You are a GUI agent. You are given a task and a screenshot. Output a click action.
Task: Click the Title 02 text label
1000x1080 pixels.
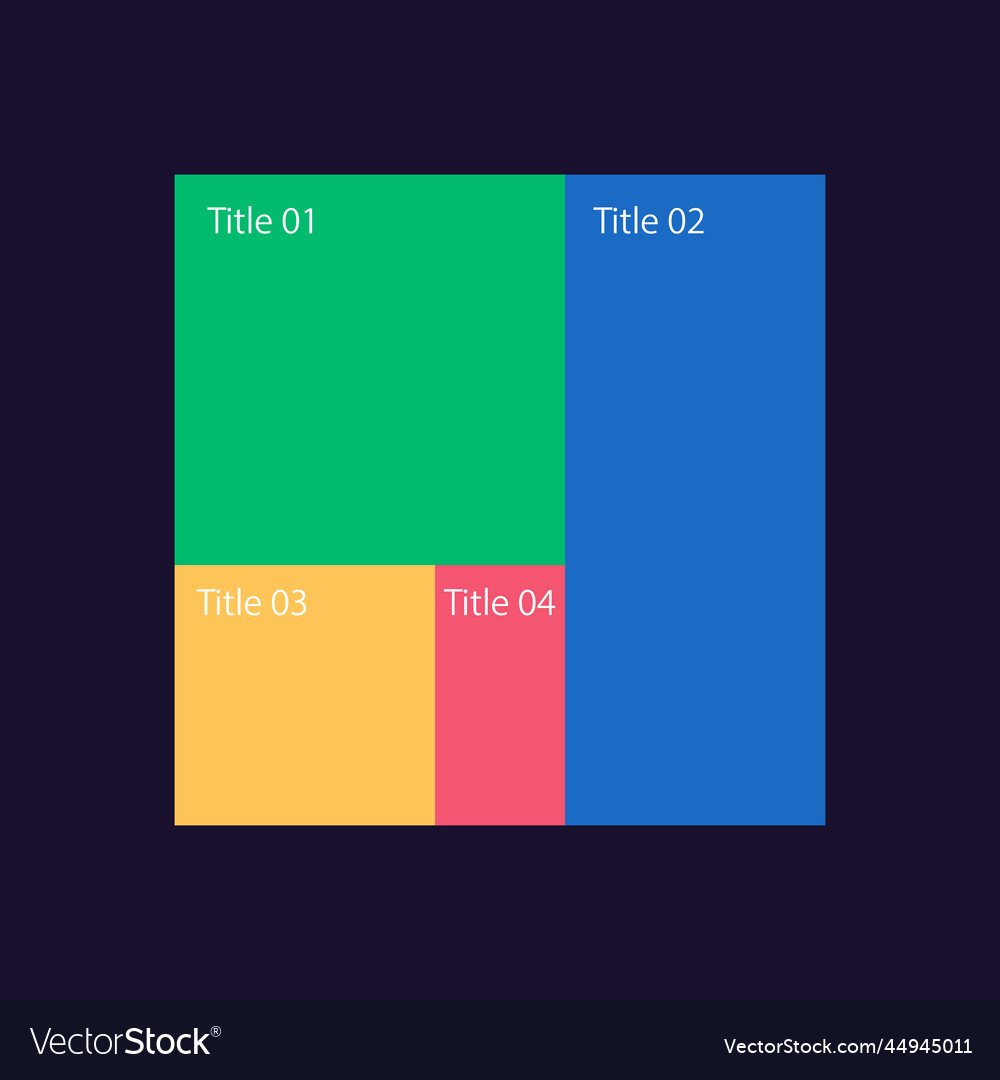click(x=649, y=221)
